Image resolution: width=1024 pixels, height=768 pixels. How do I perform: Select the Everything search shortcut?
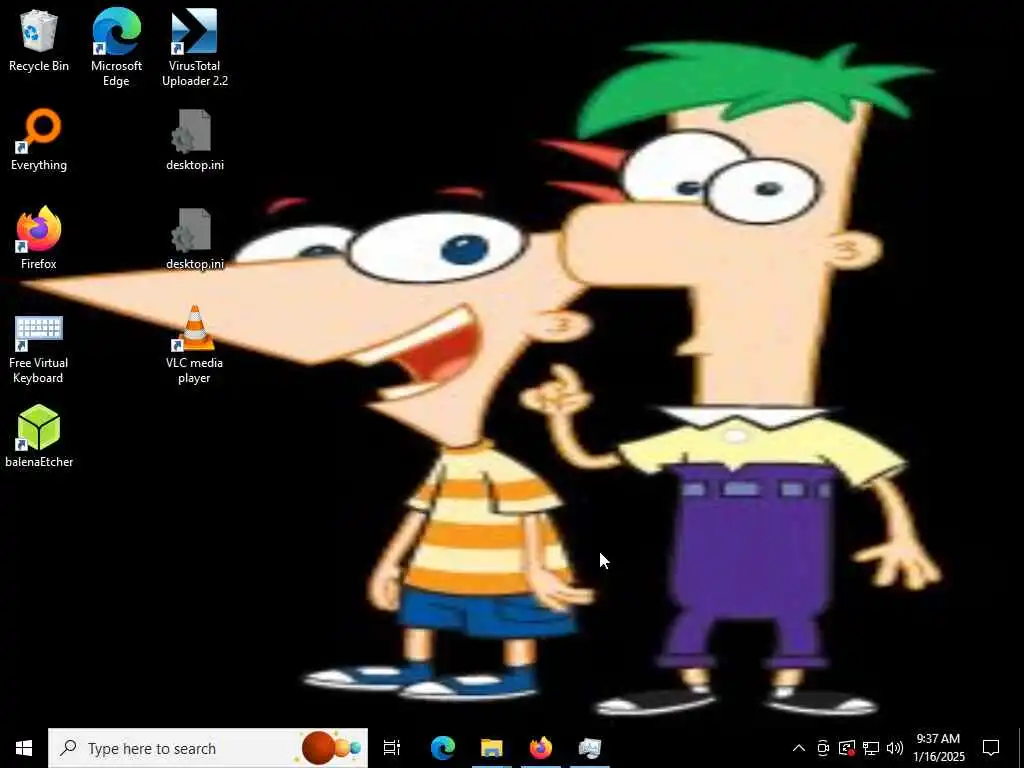tap(39, 140)
